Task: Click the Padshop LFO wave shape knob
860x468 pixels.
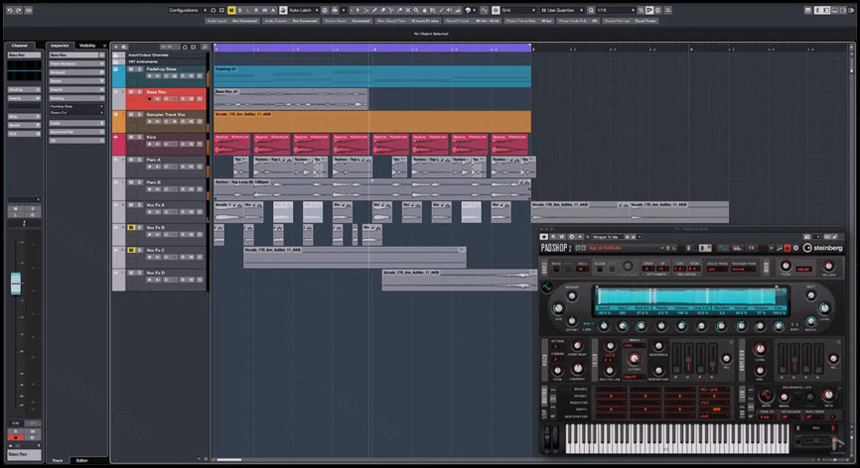Action: 766,396
